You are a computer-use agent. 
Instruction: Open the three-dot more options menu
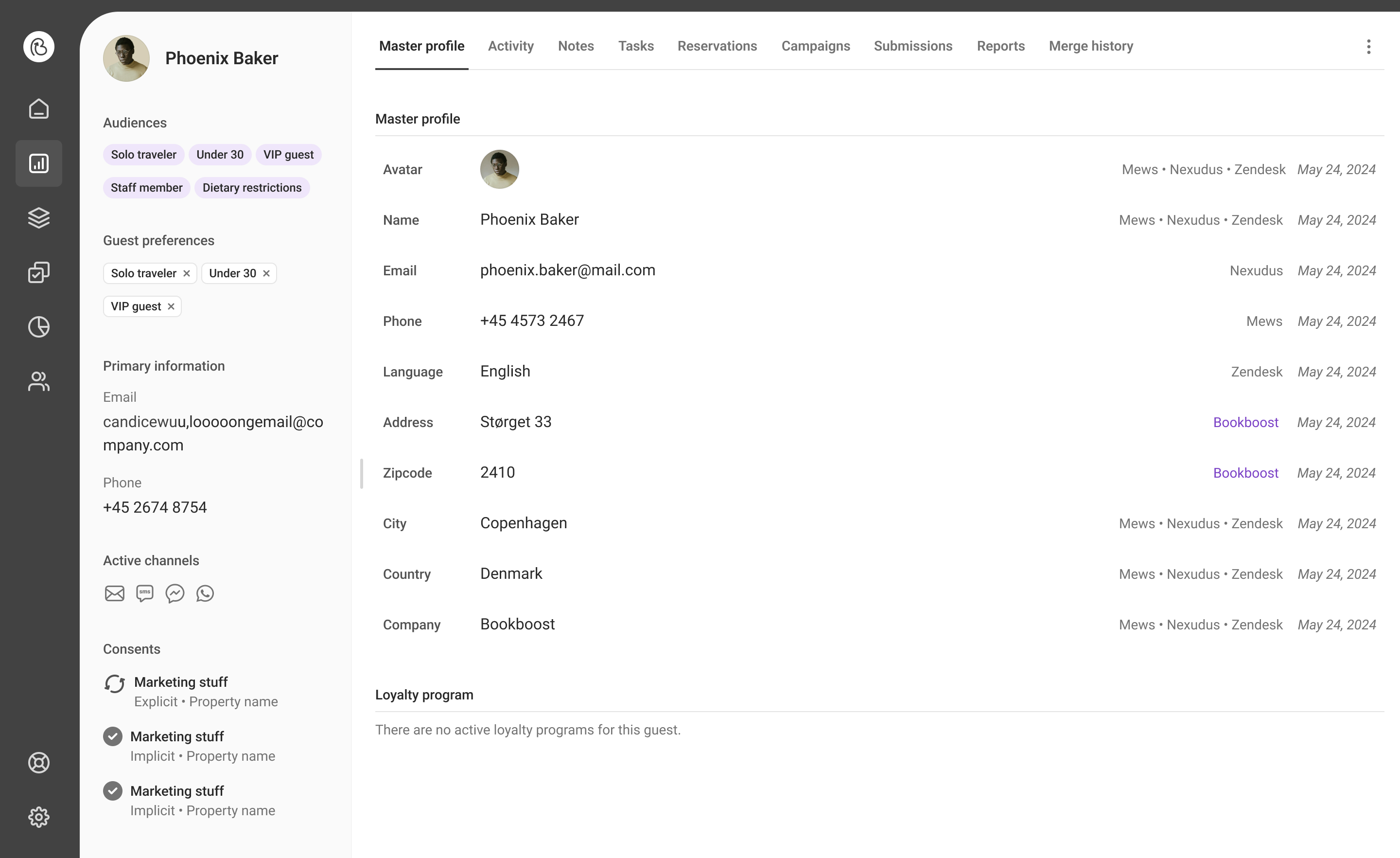[1368, 47]
